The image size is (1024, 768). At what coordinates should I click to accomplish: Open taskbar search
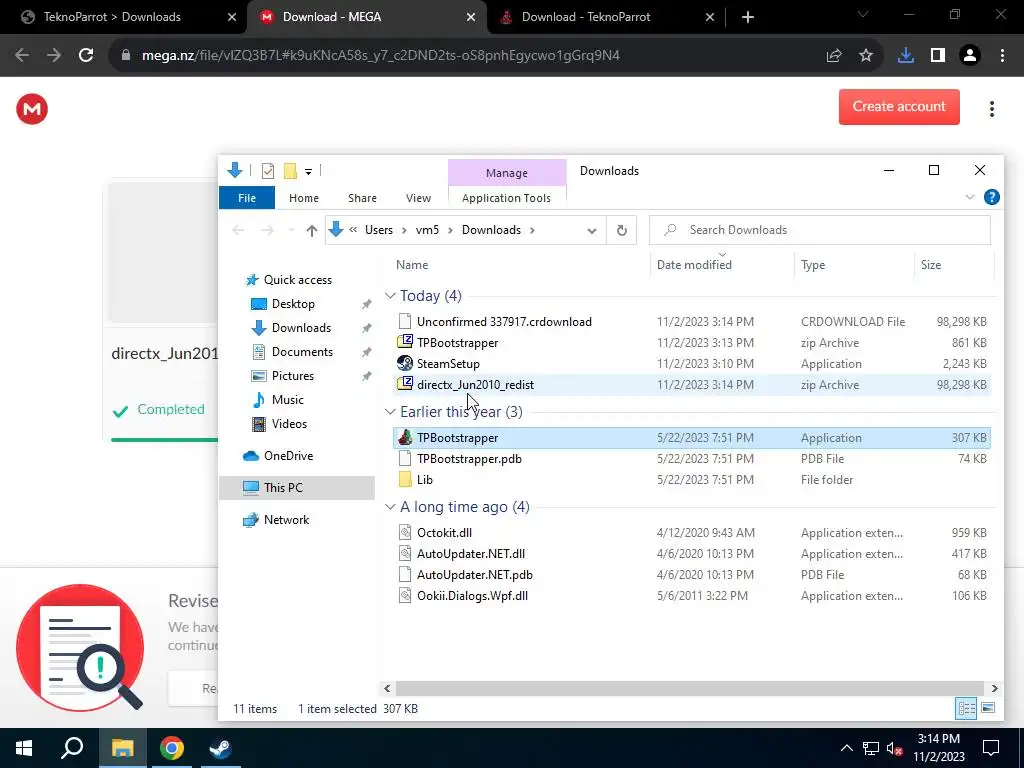click(72, 748)
